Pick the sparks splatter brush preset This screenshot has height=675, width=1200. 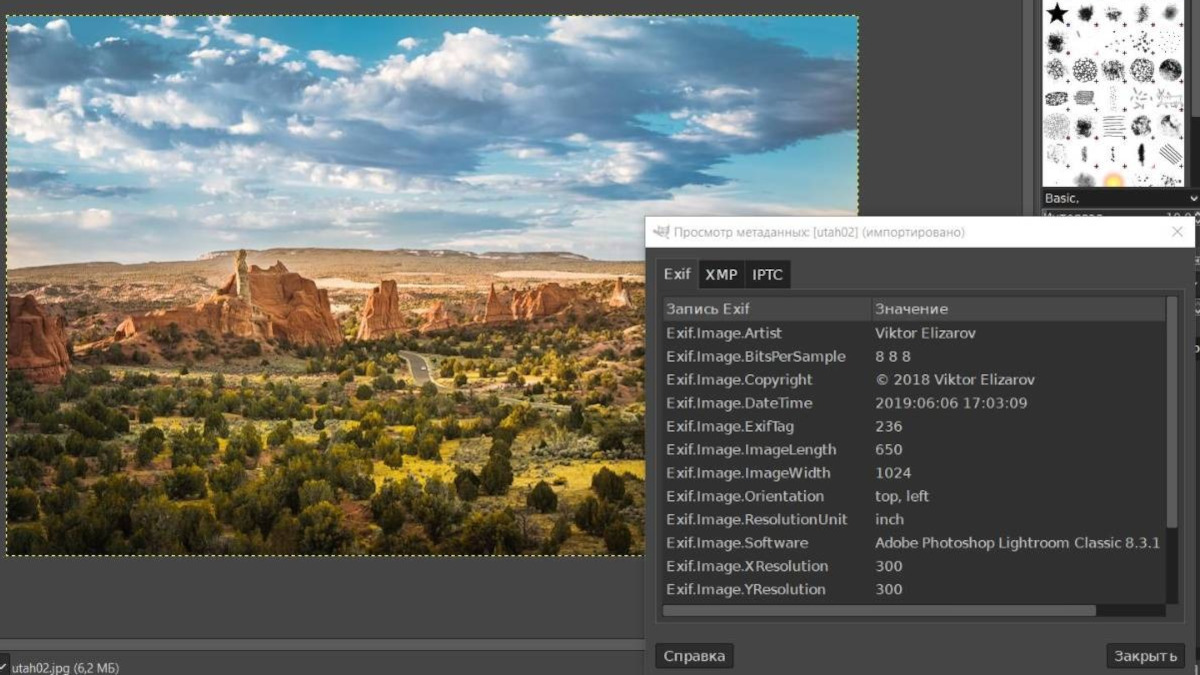point(1142,42)
